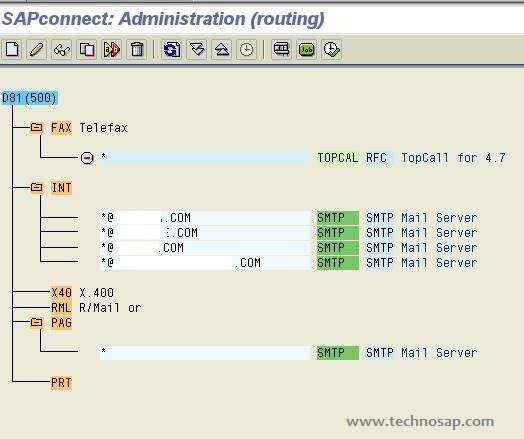Select the PRT tree entry
Viewport: 524px width, 439px height.
coord(61,383)
